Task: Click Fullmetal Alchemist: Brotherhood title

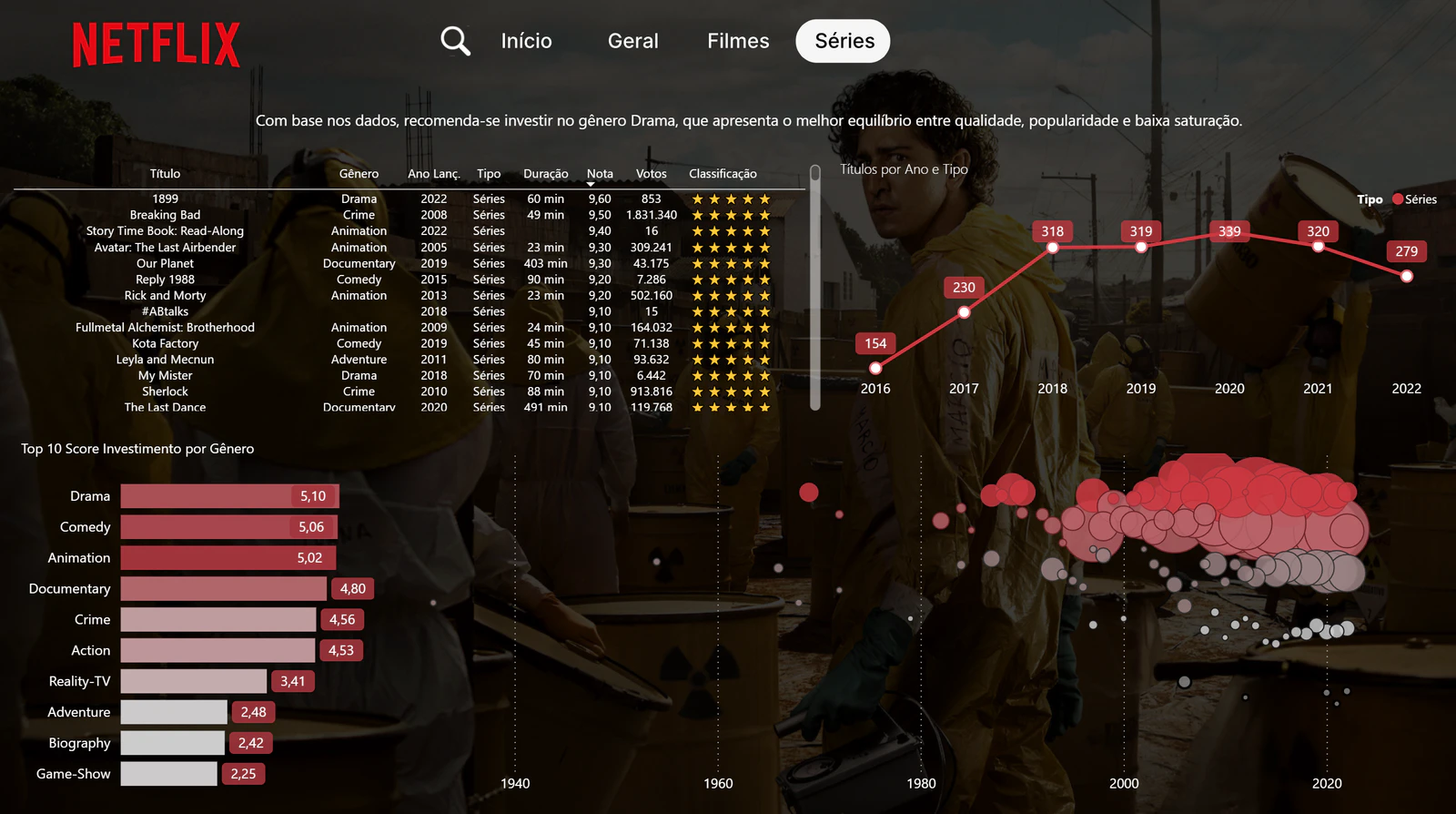Action: point(165,328)
